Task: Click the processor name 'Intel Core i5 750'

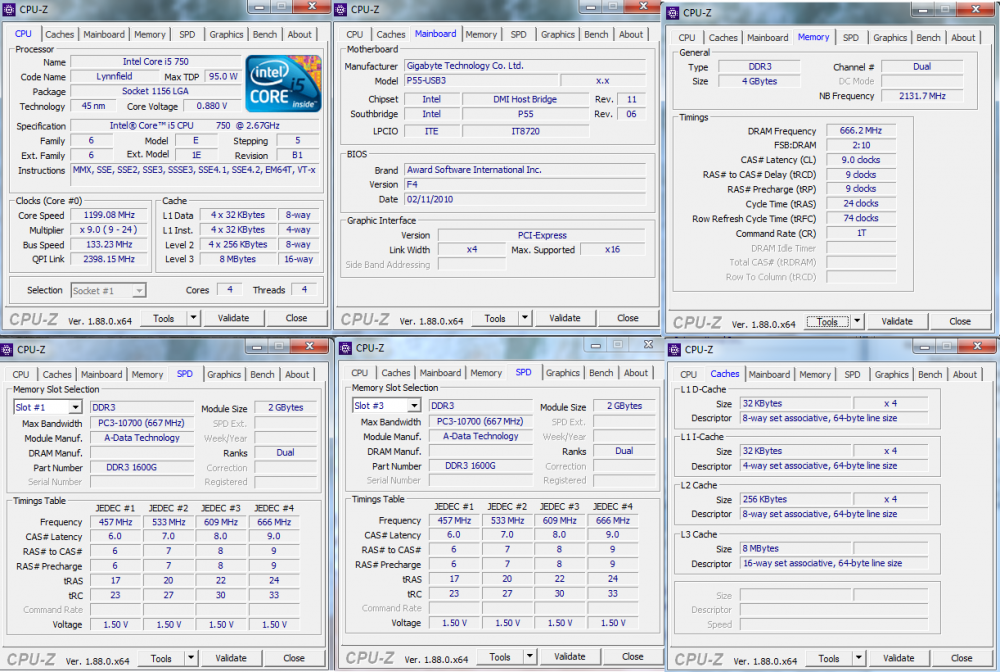Action: coord(156,62)
